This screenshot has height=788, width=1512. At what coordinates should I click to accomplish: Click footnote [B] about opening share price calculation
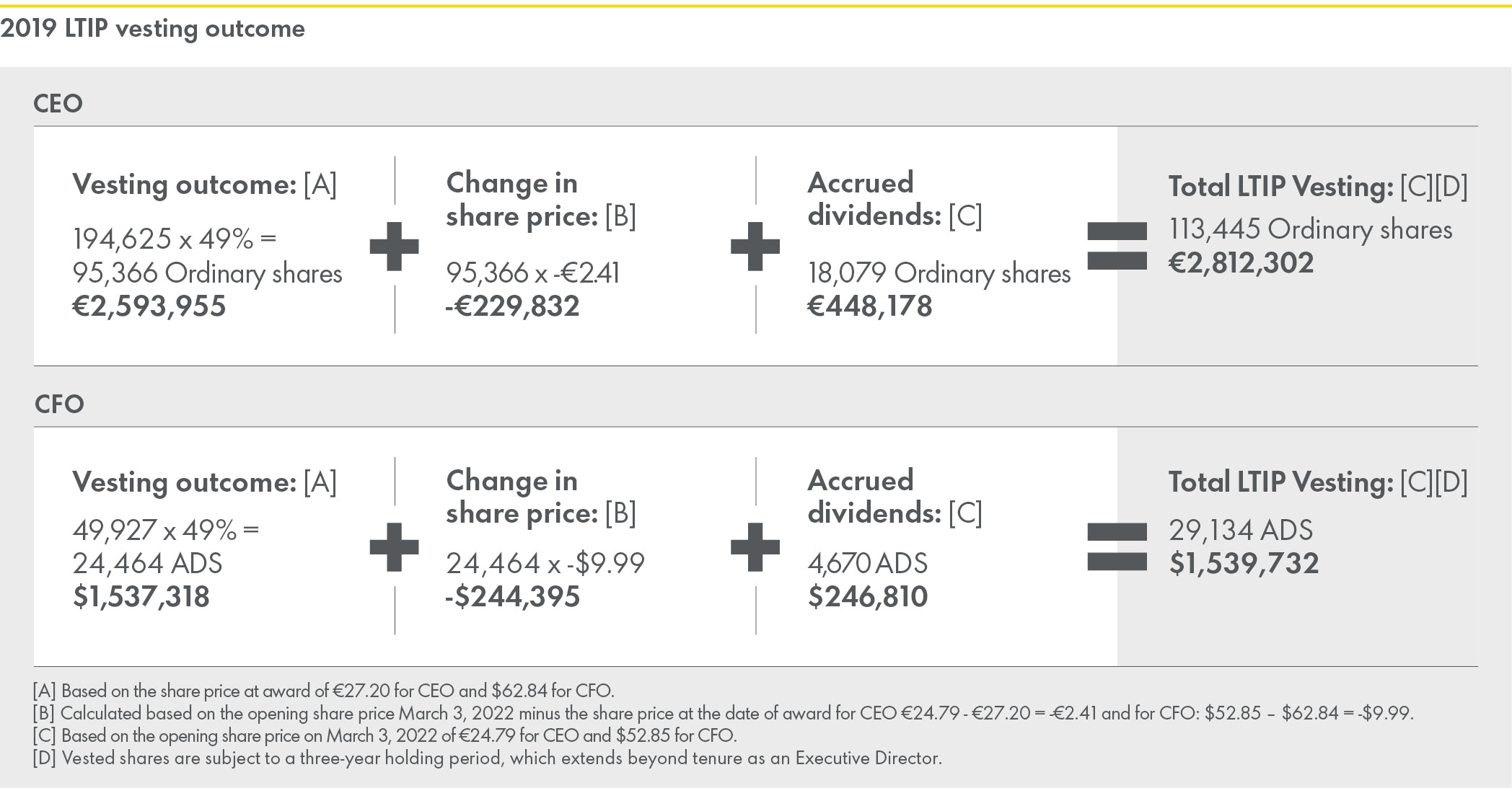[723, 713]
